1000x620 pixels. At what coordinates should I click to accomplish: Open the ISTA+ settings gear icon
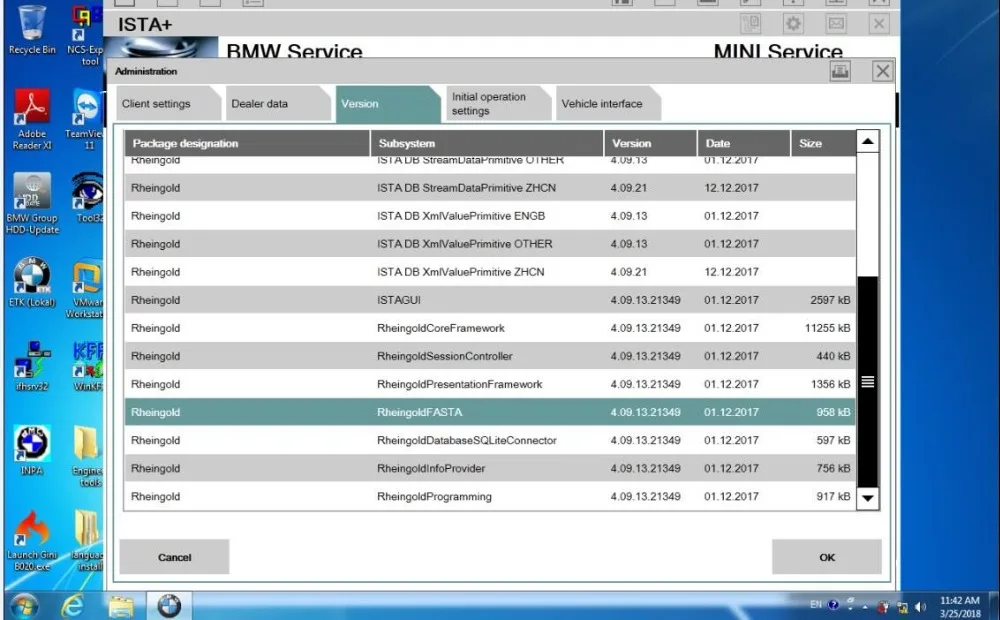coord(793,24)
